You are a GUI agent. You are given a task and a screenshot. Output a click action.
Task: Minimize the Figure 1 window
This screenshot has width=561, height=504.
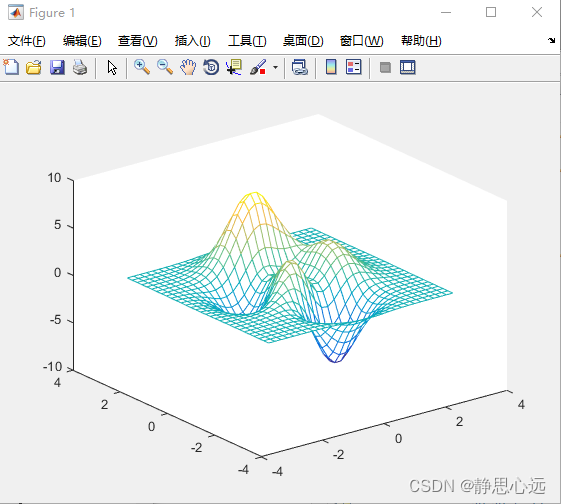tap(446, 13)
